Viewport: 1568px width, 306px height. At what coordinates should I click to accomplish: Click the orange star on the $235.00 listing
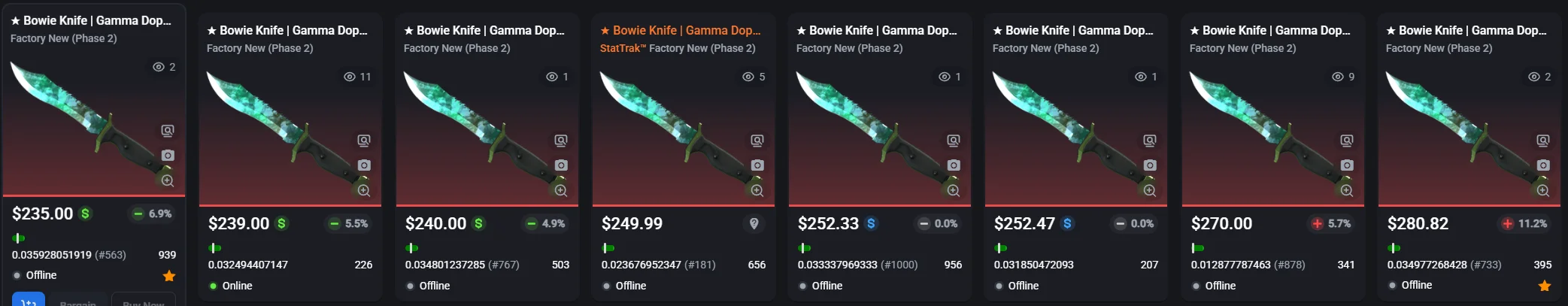tap(169, 276)
